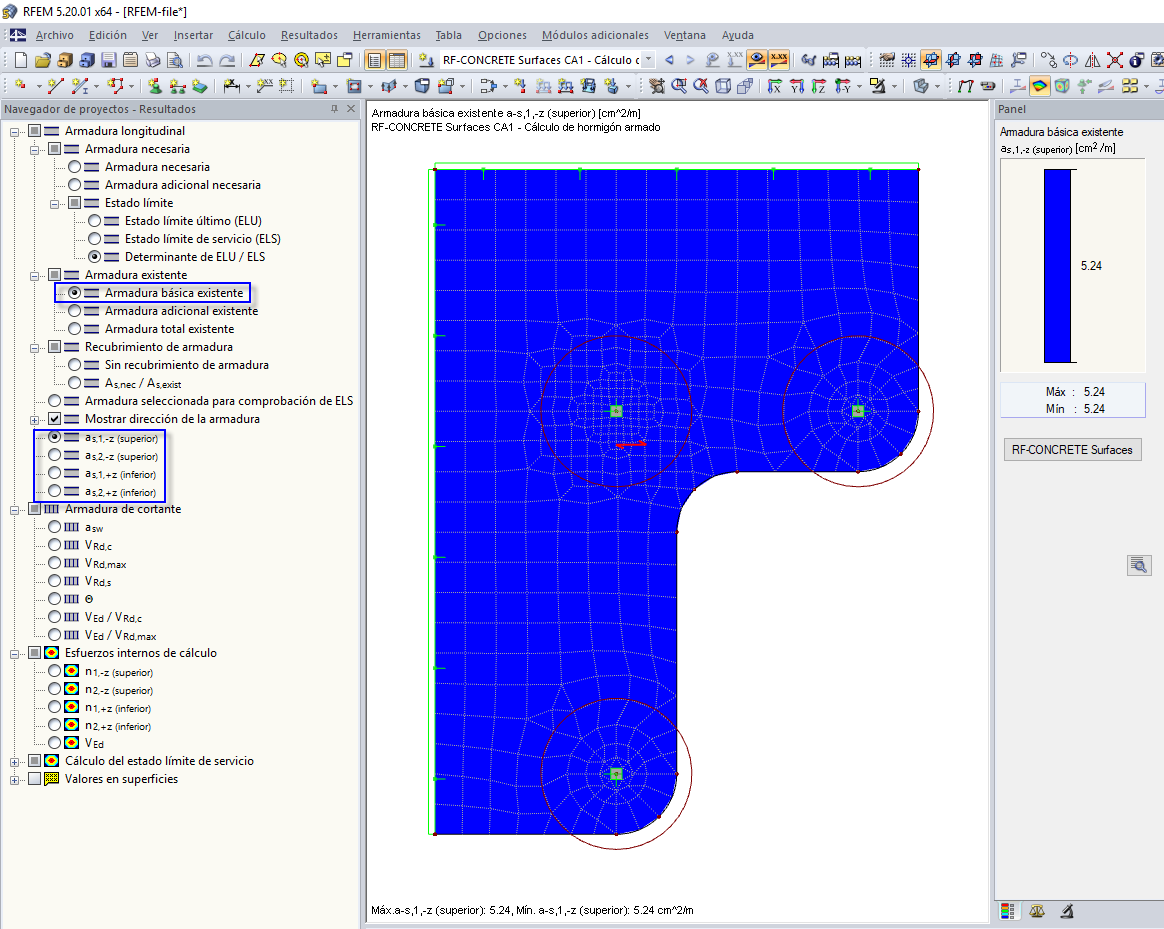Select Armadura adicional existente radio
Screen dimensions: 1164x929
(x=74, y=311)
